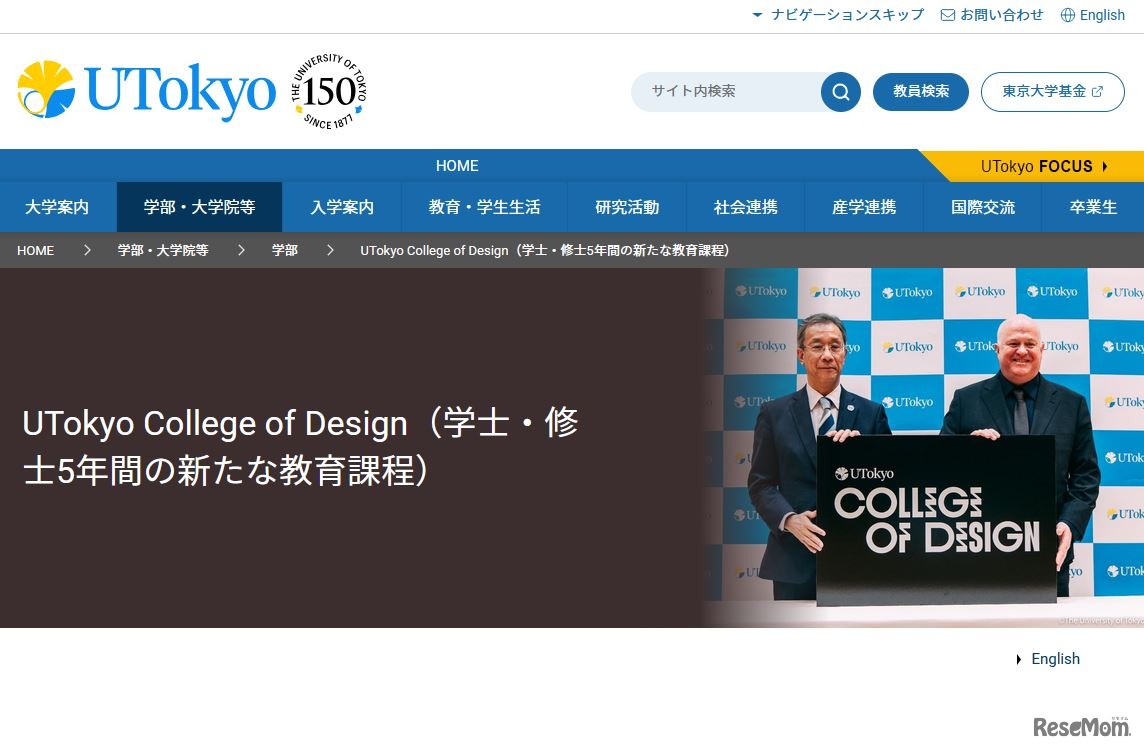Open the 国際交流 menu

983,207
